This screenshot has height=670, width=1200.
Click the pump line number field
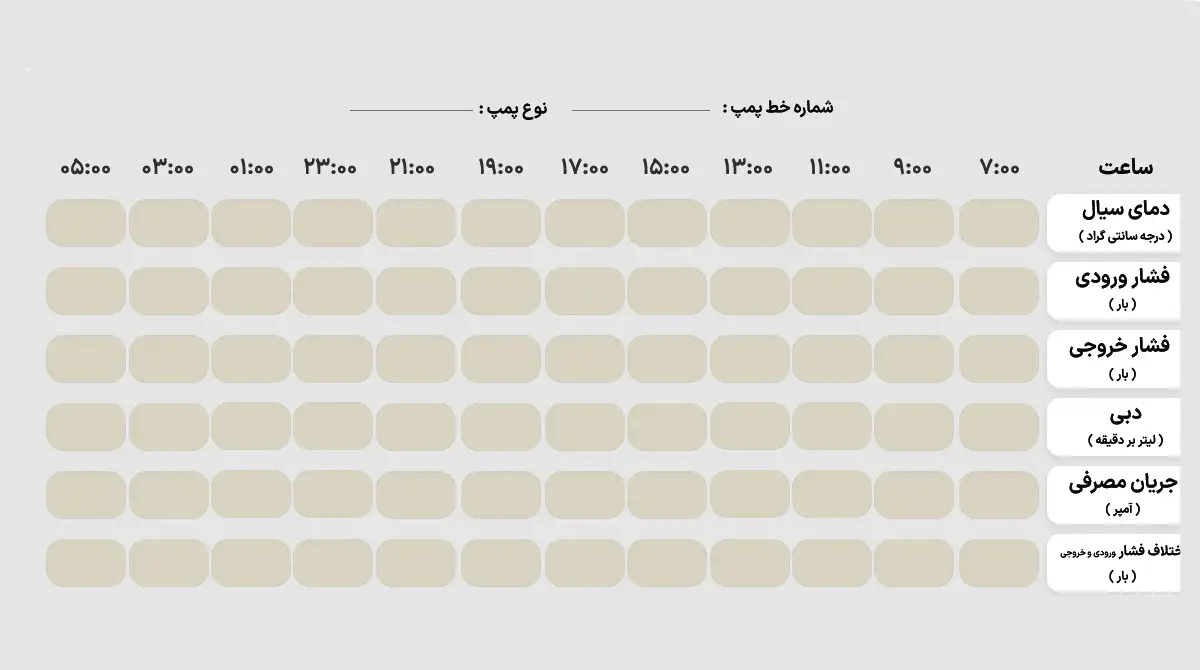click(640, 109)
